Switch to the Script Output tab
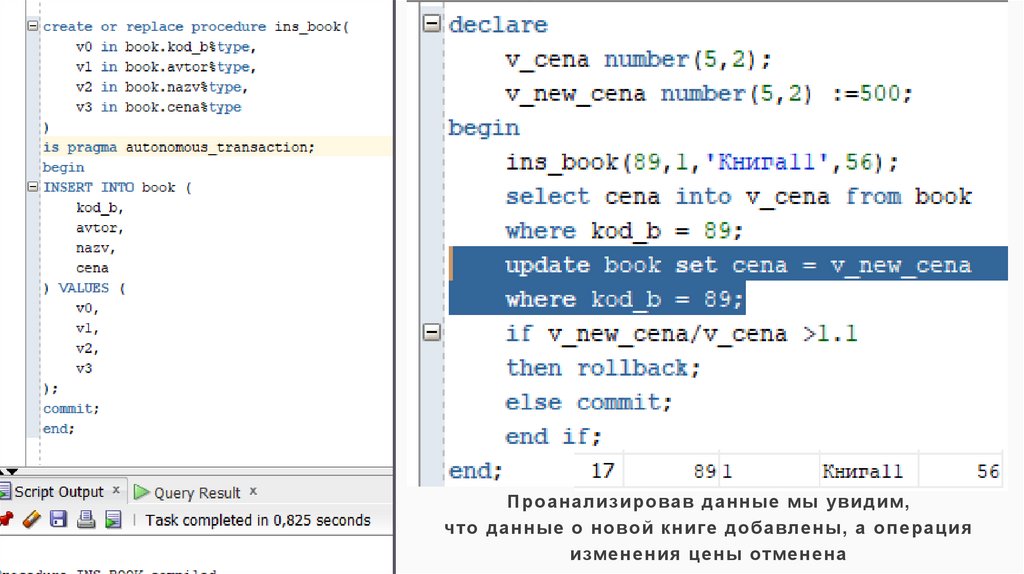1024x574 pixels. coord(58,492)
